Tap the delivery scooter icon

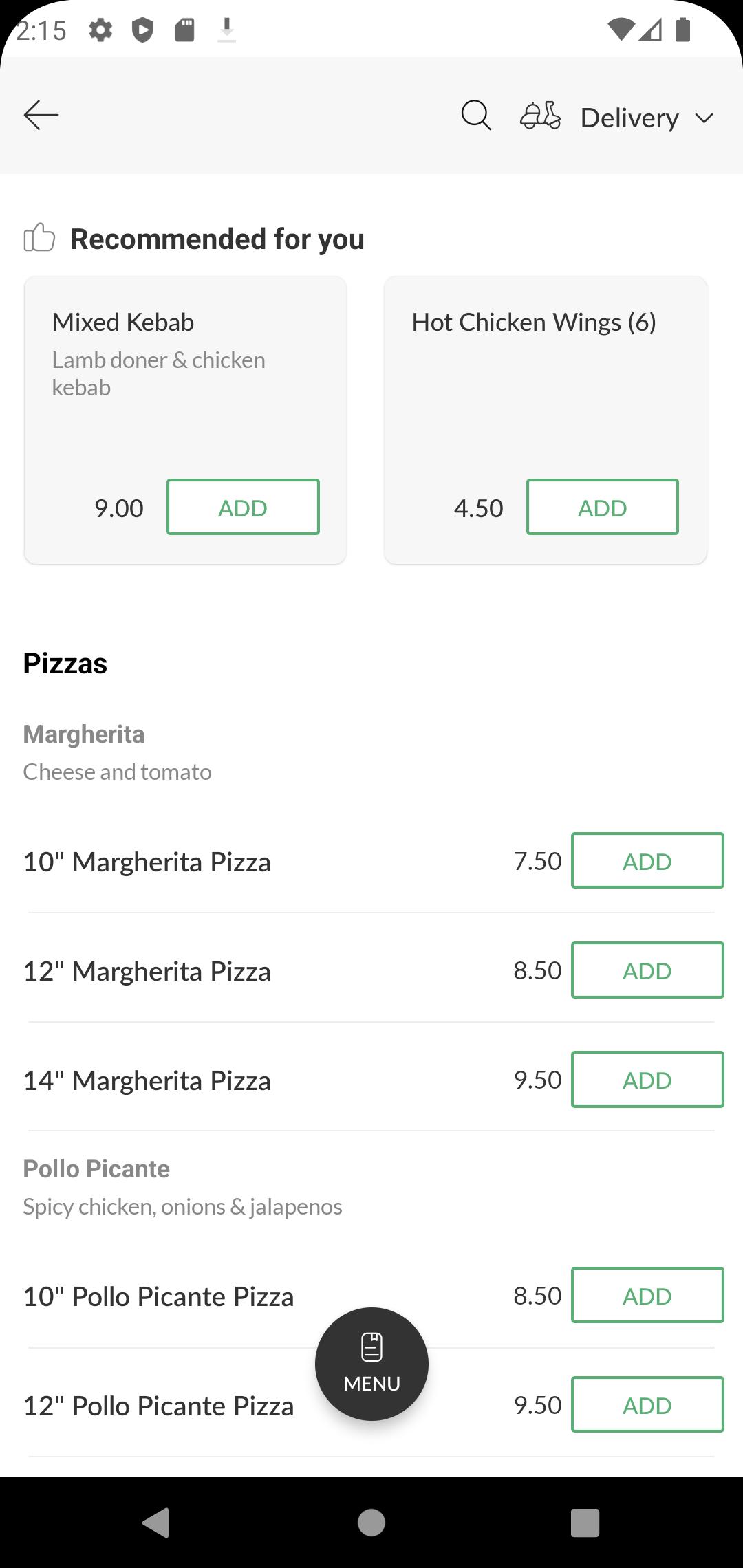tap(540, 116)
